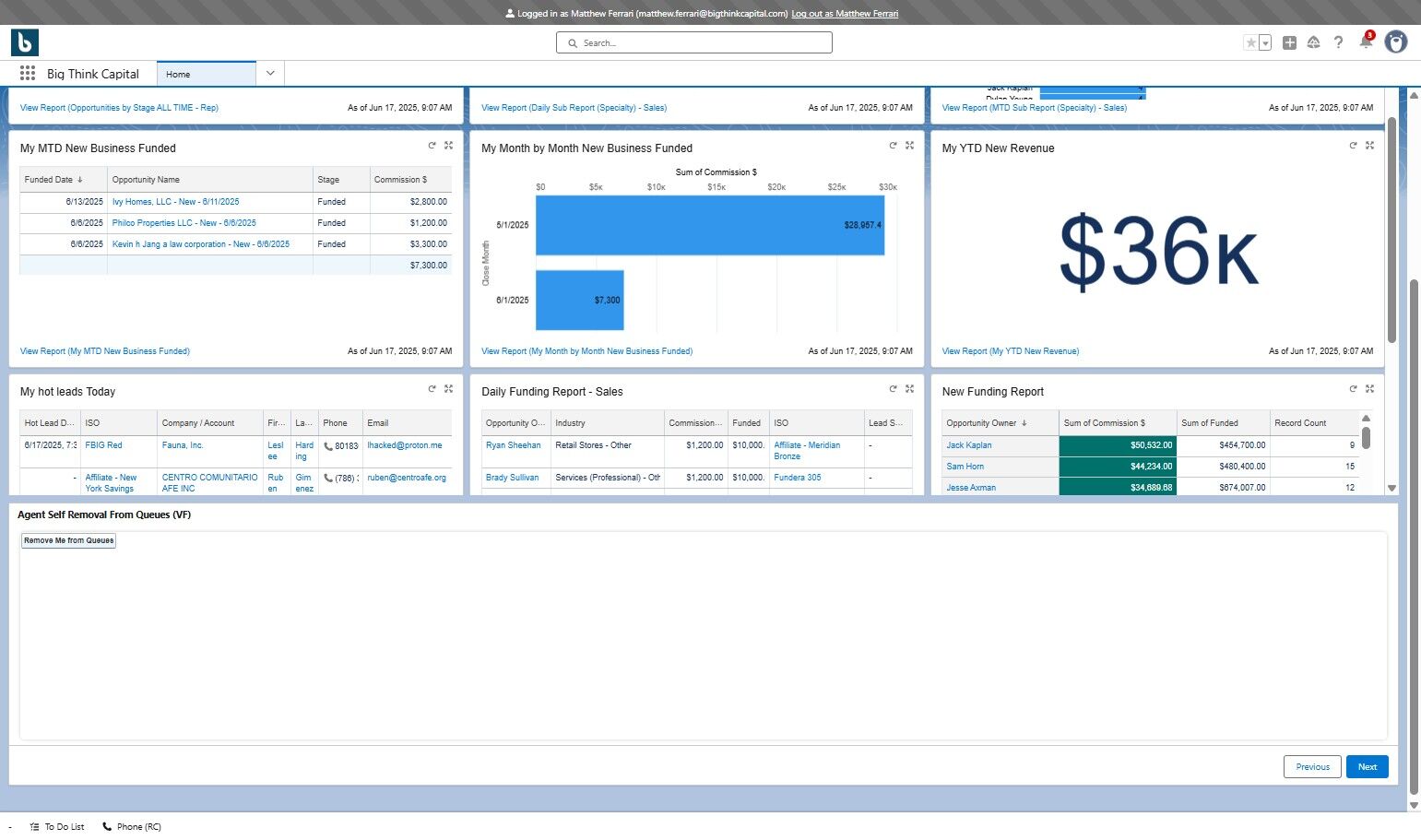Click the phone icon for 80183 number
Viewport: 1421px width, 840px height.
(328, 446)
